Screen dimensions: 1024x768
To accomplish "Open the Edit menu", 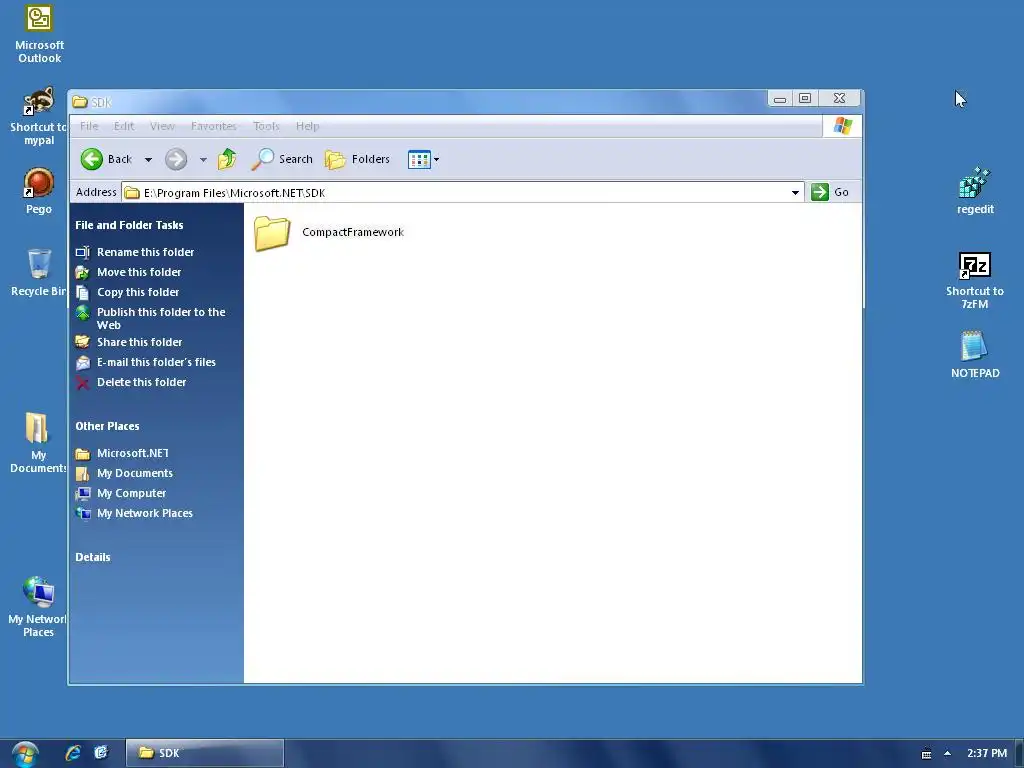I will point(123,126).
